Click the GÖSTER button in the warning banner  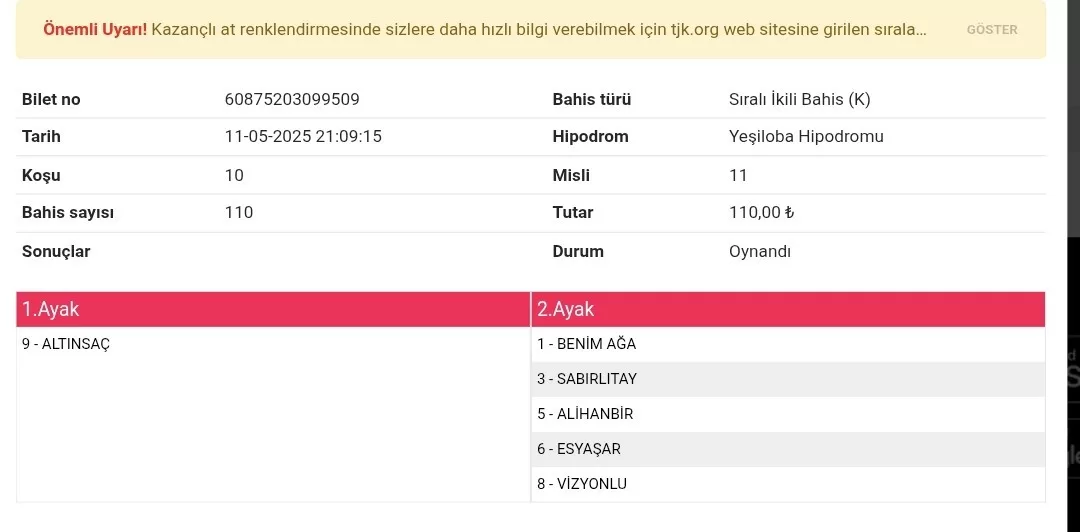(991, 30)
